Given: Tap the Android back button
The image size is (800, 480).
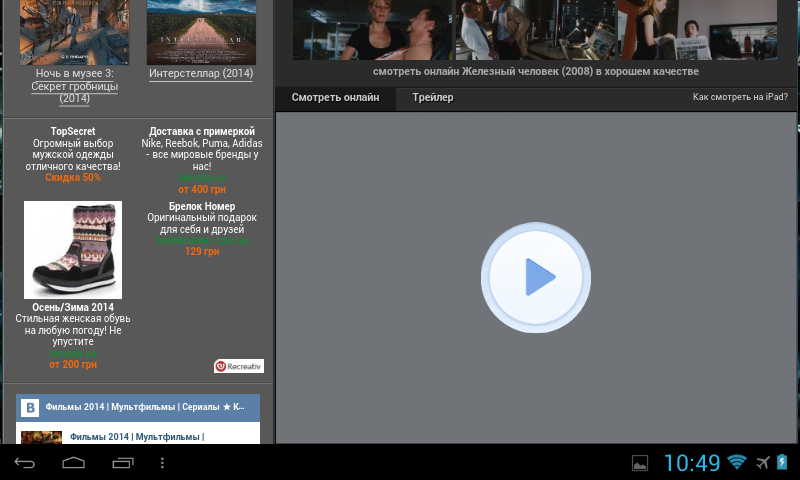Looking at the screenshot, I should click(24, 463).
